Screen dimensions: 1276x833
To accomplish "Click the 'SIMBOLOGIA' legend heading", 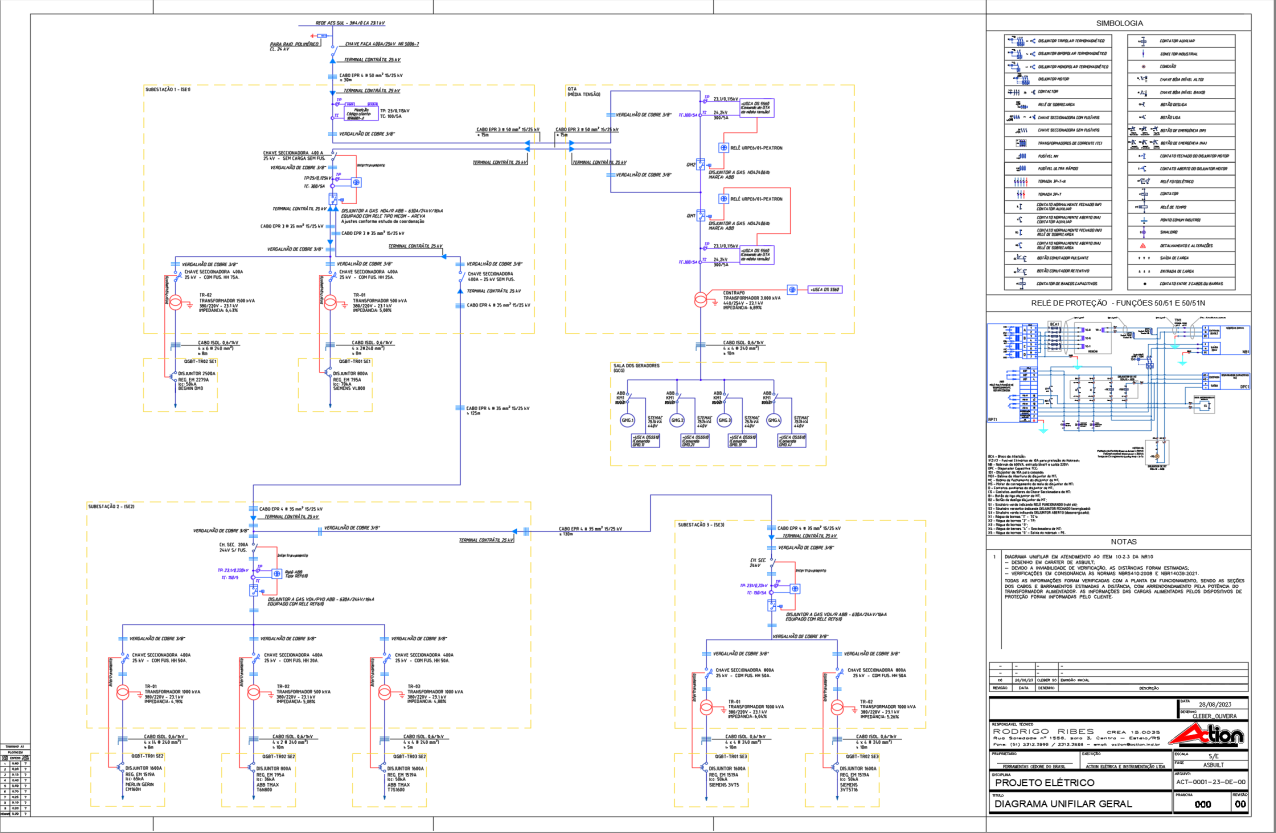I will coord(1119,22).
